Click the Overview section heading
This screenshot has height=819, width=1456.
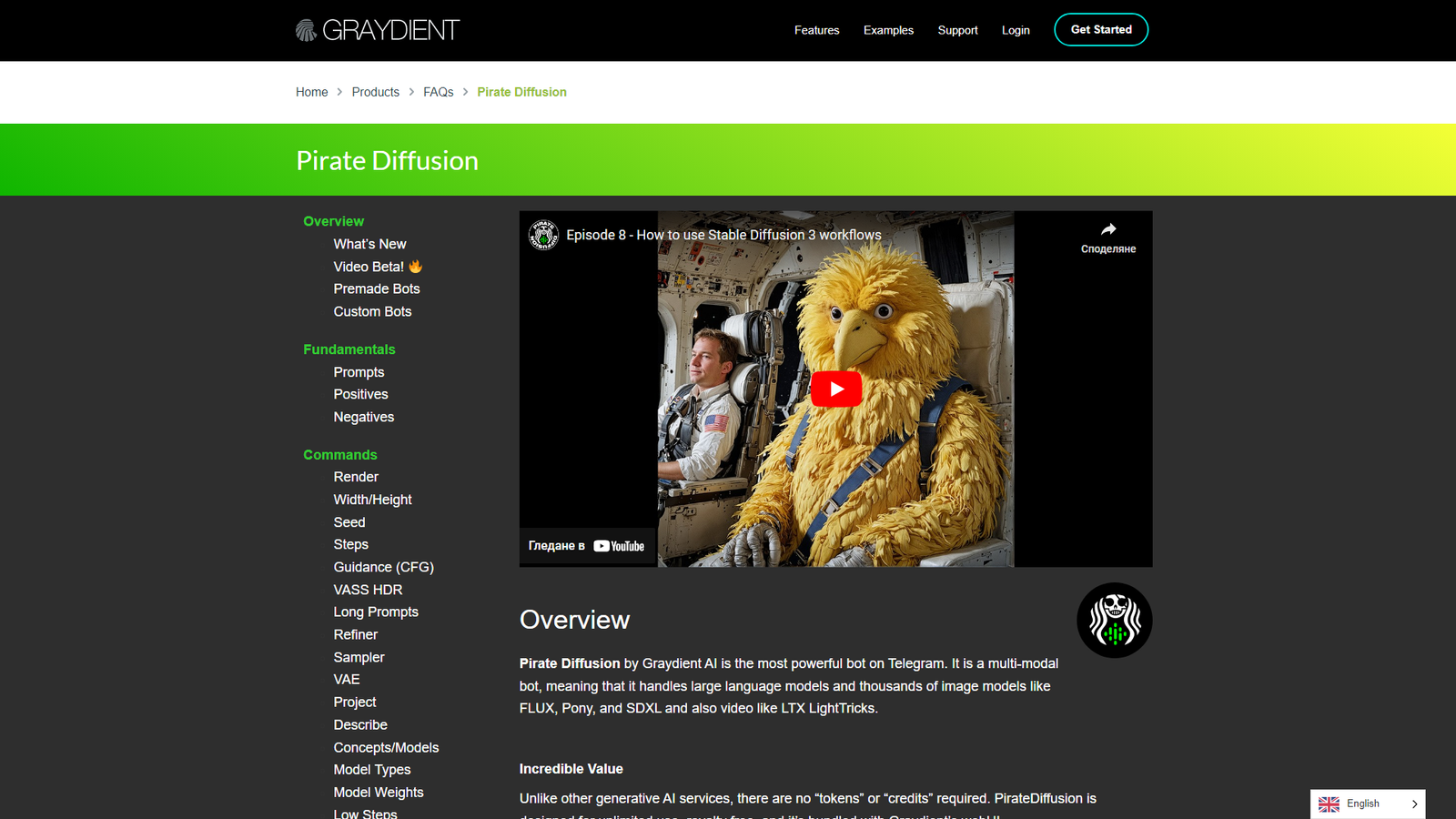pos(574,620)
